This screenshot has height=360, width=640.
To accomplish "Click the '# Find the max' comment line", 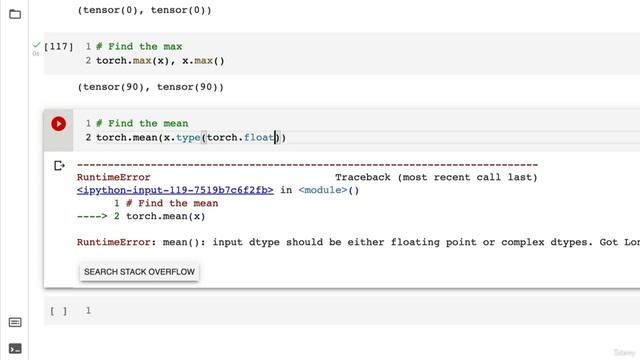I will pos(139,47).
